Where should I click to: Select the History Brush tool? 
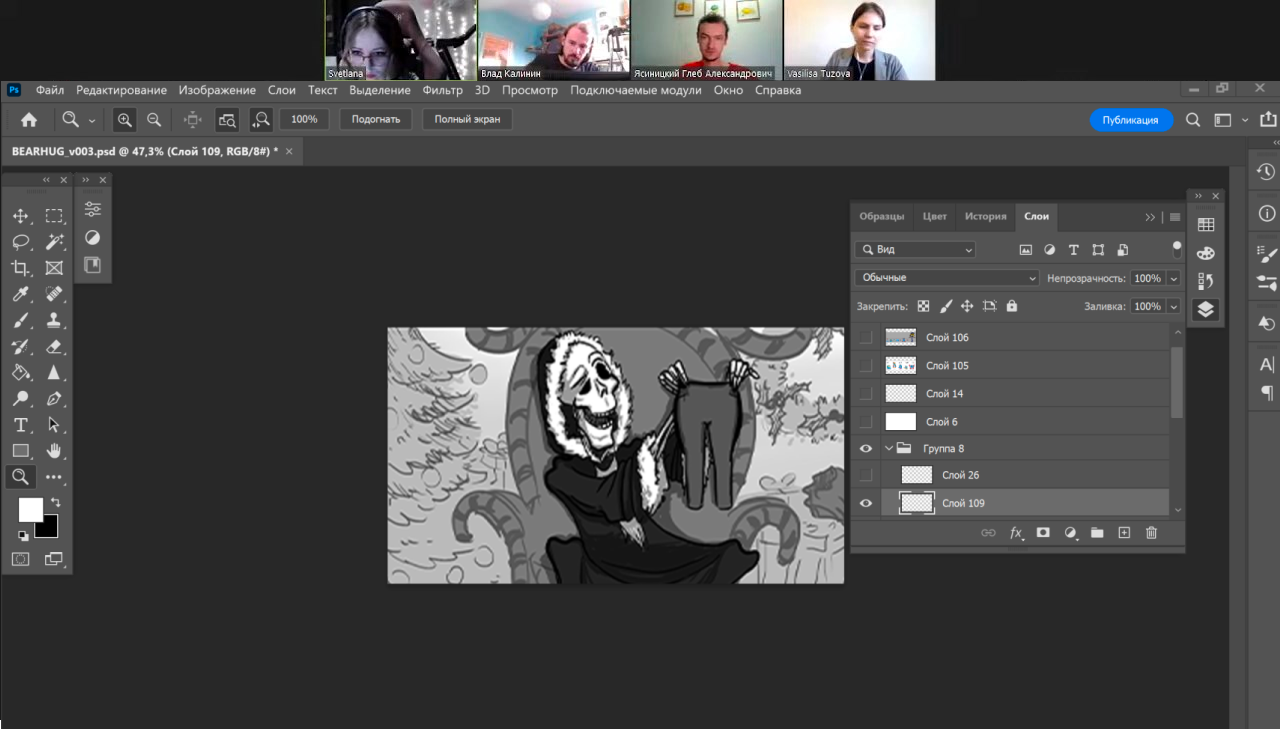point(20,347)
